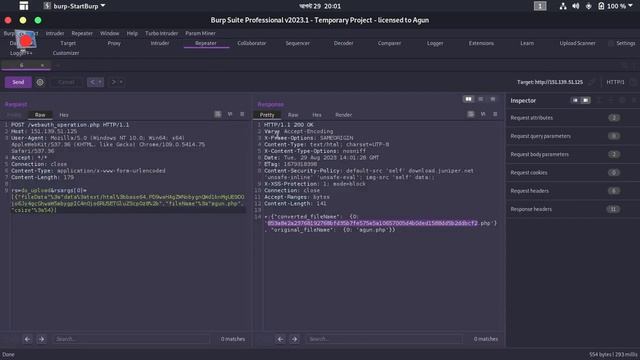
Task: Switch to side-by-side request/response layout
Action: 468,99
